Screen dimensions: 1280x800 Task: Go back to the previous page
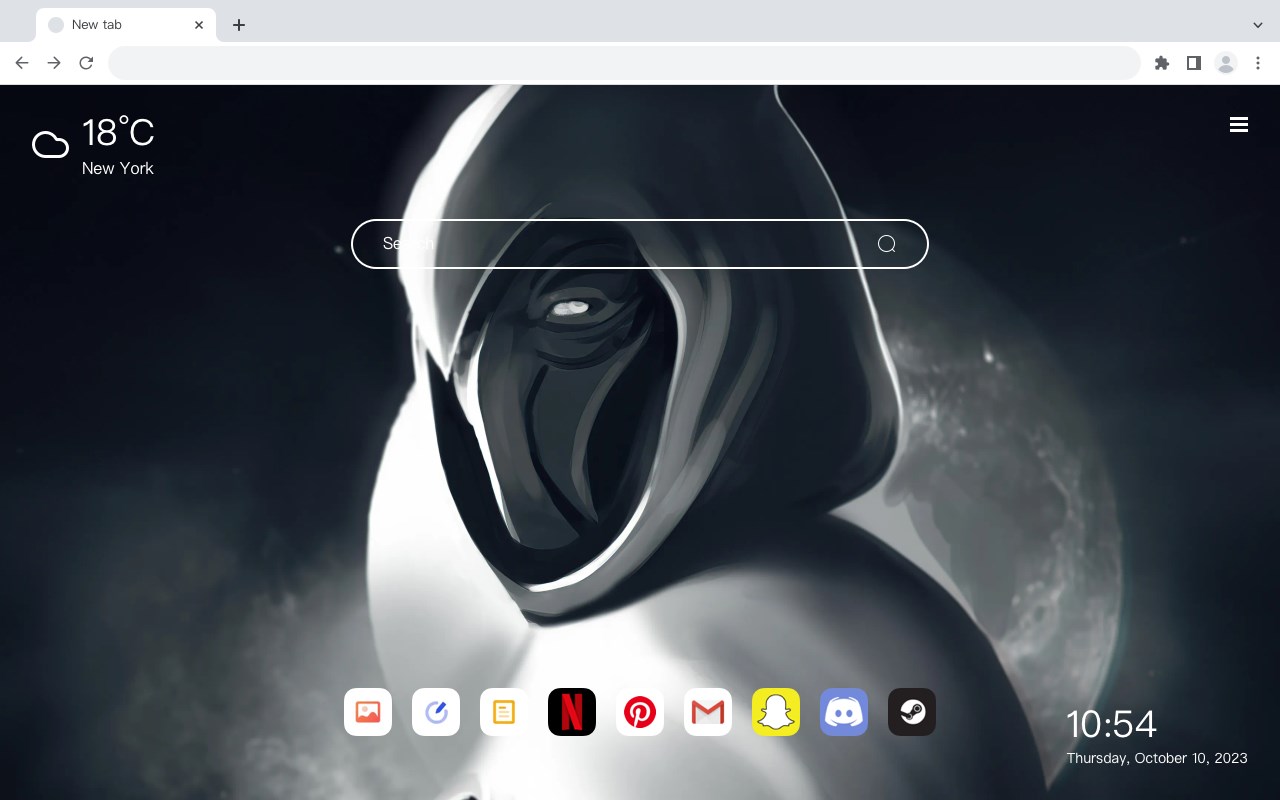pos(22,63)
